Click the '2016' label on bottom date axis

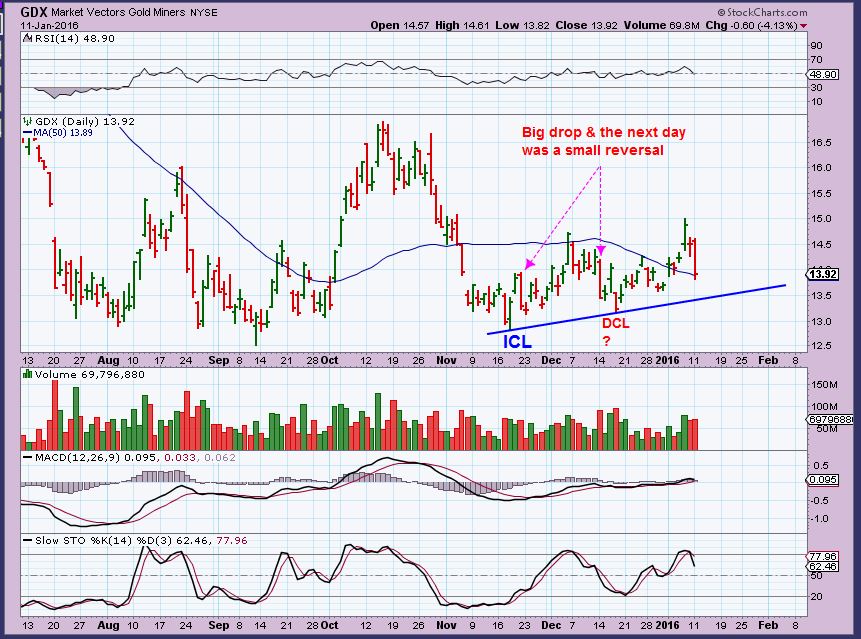point(667,625)
